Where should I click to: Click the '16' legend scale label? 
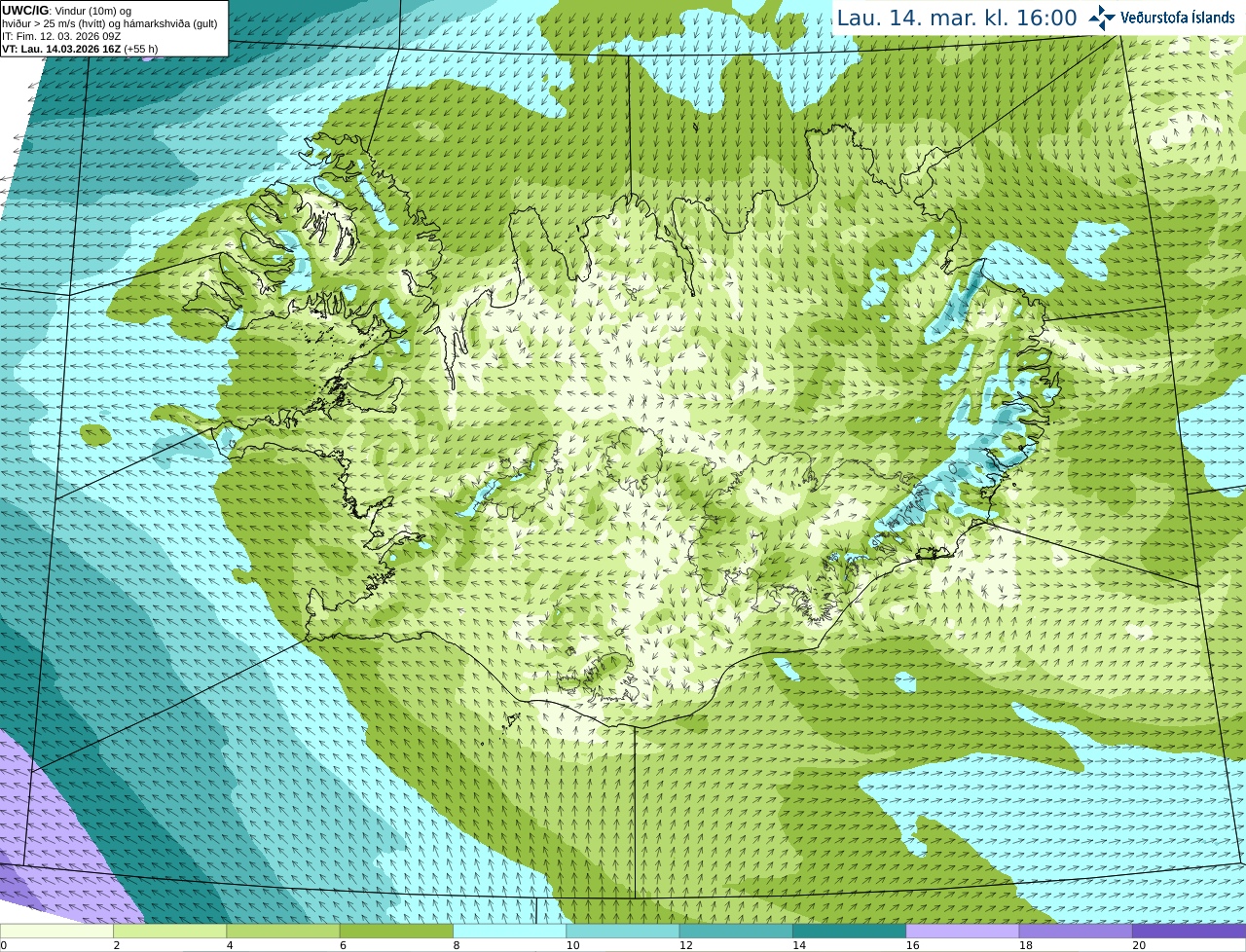click(x=912, y=945)
